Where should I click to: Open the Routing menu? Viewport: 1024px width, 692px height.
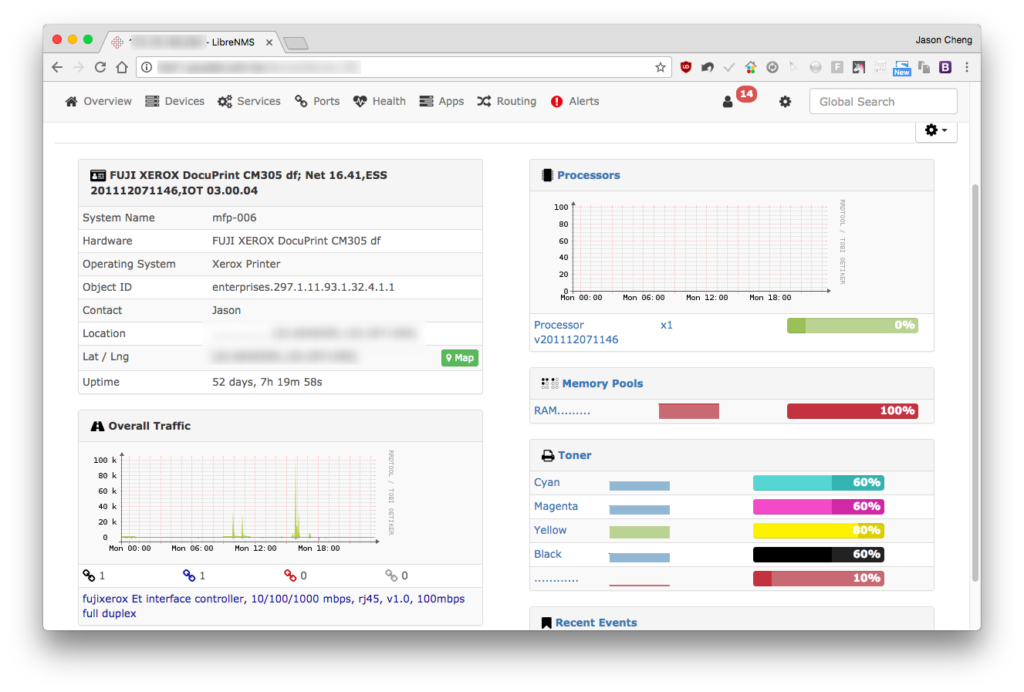point(507,101)
